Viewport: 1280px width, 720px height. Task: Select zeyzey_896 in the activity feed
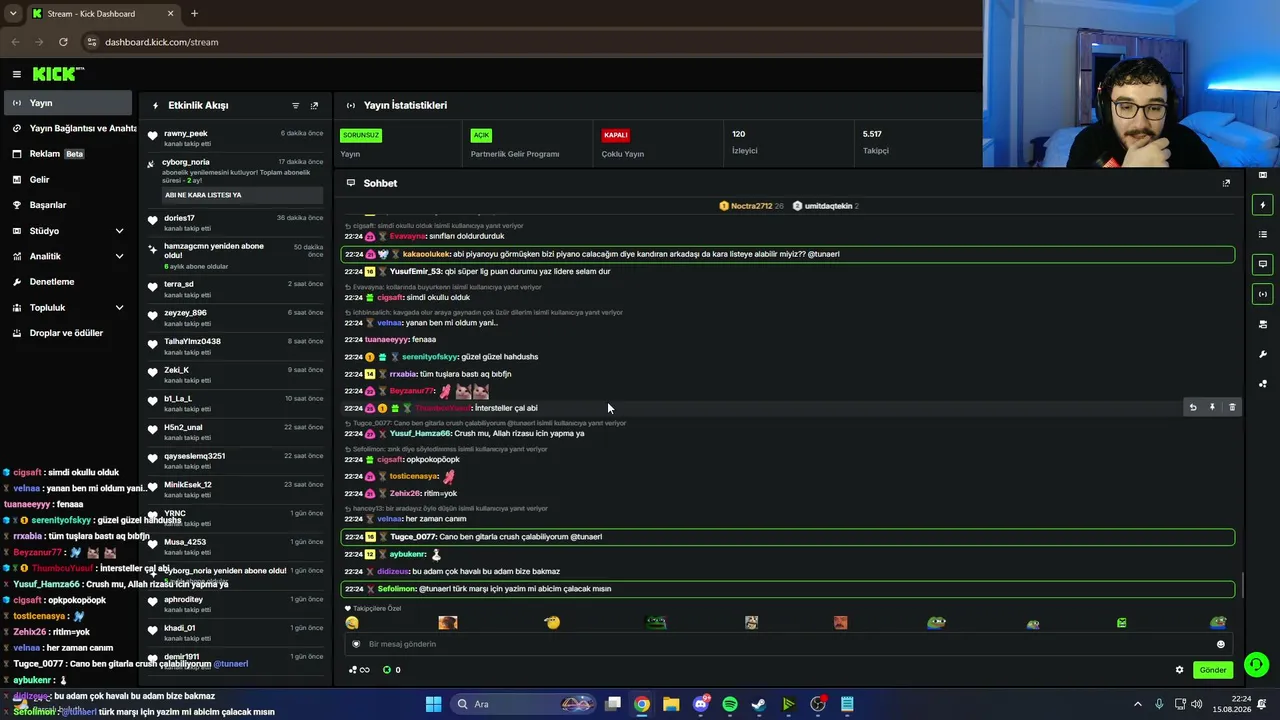[x=235, y=317]
